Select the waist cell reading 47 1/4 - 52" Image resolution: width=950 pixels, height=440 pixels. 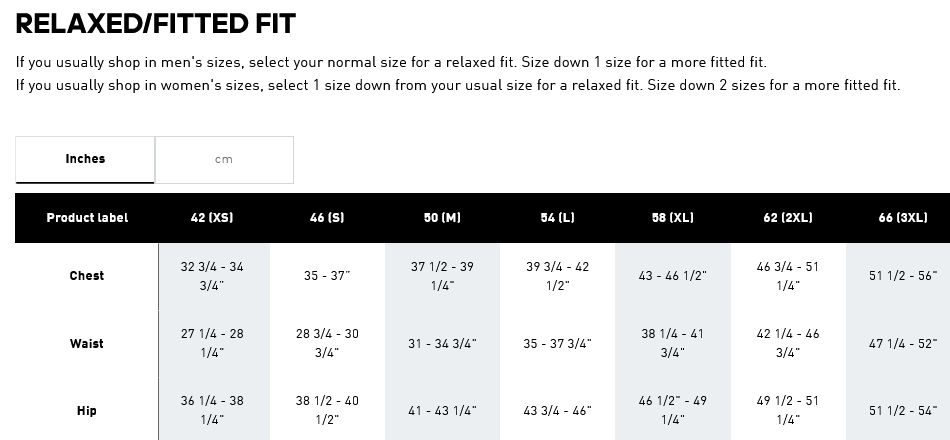point(902,344)
